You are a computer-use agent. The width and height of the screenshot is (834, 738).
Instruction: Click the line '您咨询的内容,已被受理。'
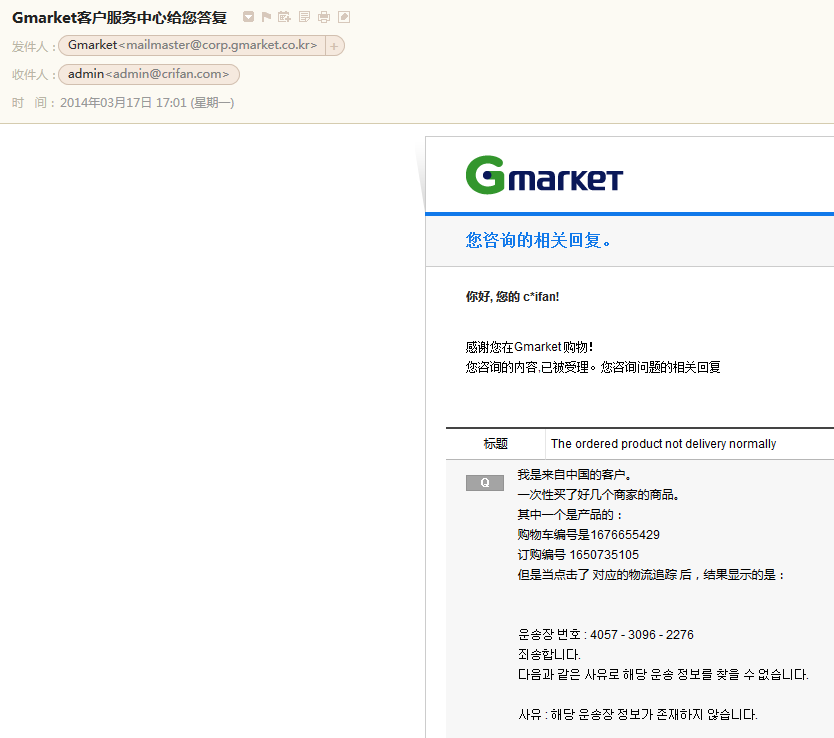point(530,367)
